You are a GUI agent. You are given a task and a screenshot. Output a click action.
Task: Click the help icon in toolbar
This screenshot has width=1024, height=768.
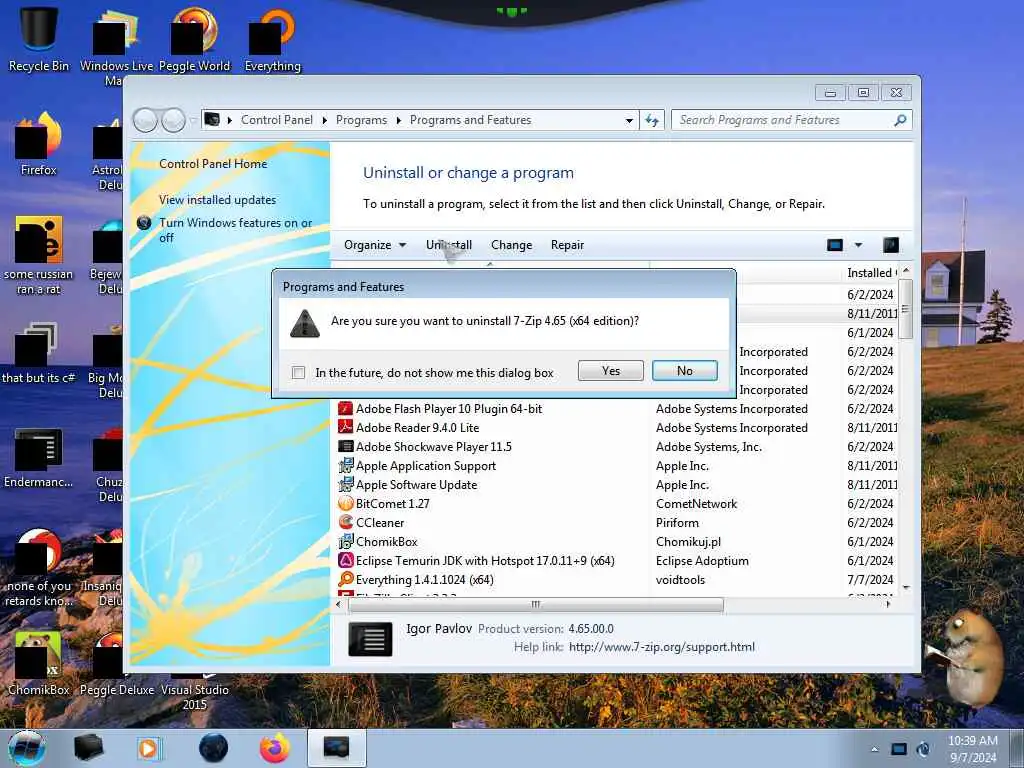891,245
